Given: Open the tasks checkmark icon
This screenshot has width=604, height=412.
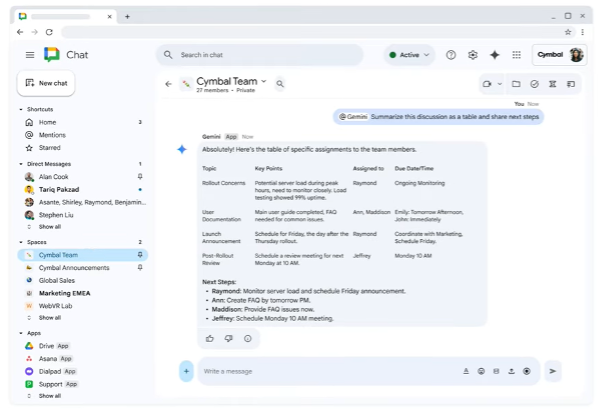Looking at the screenshot, I should (534, 84).
